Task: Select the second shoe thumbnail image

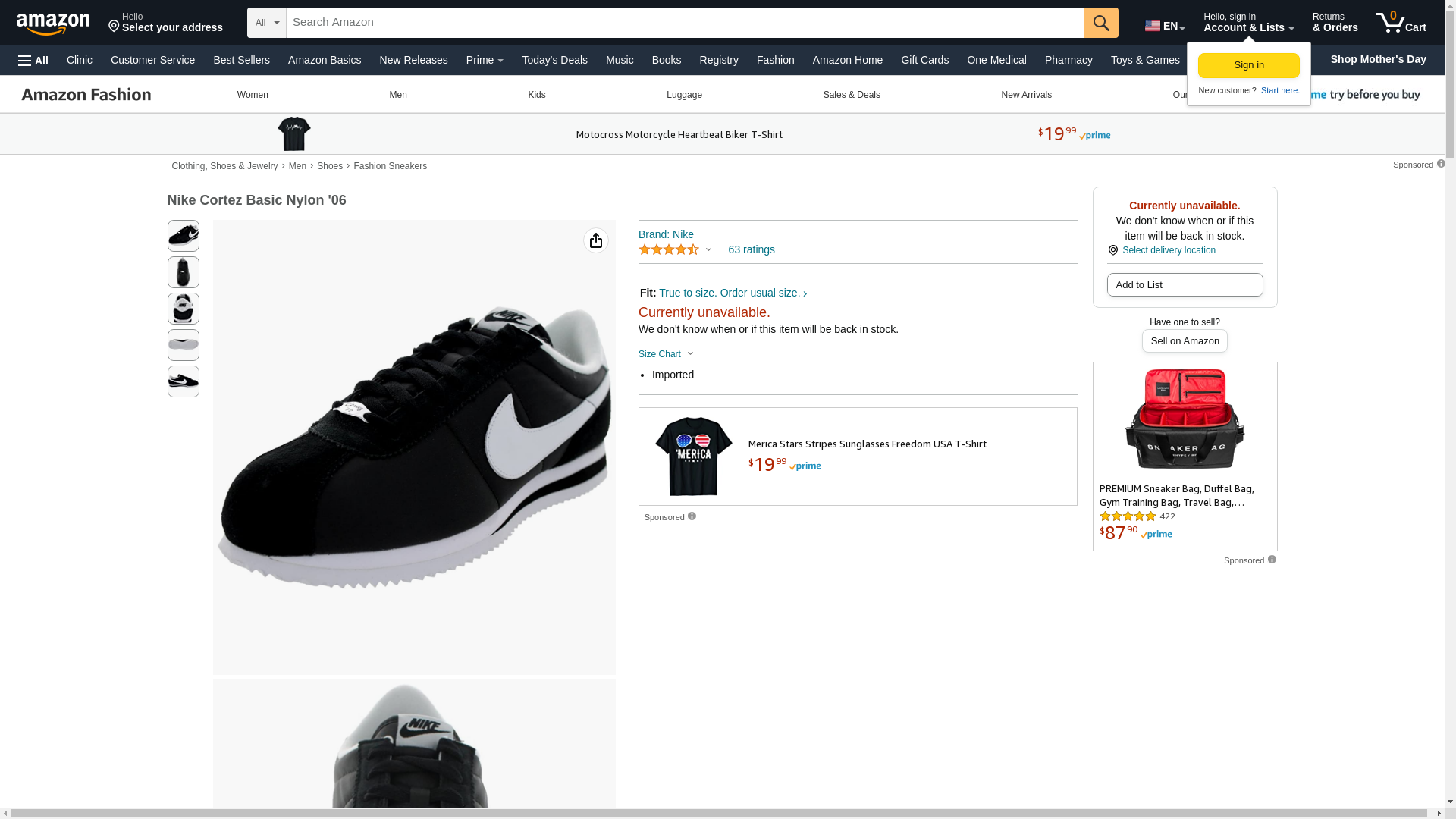Action: (x=183, y=272)
